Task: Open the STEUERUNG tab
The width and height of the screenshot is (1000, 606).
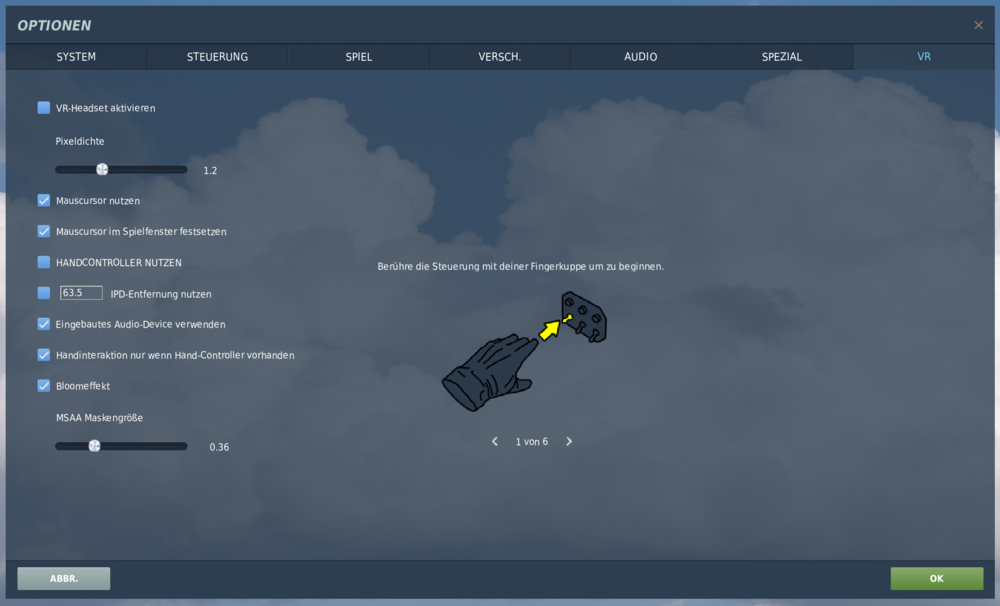Action: click(x=216, y=57)
